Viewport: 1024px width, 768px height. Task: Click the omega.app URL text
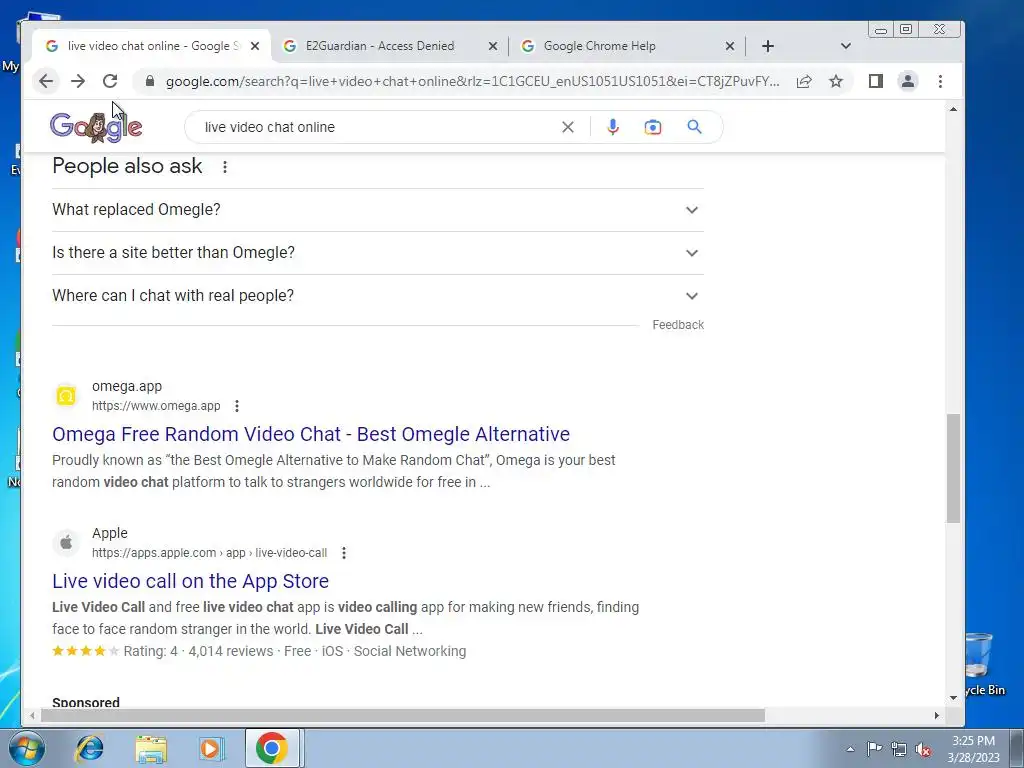tap(156, 406)
